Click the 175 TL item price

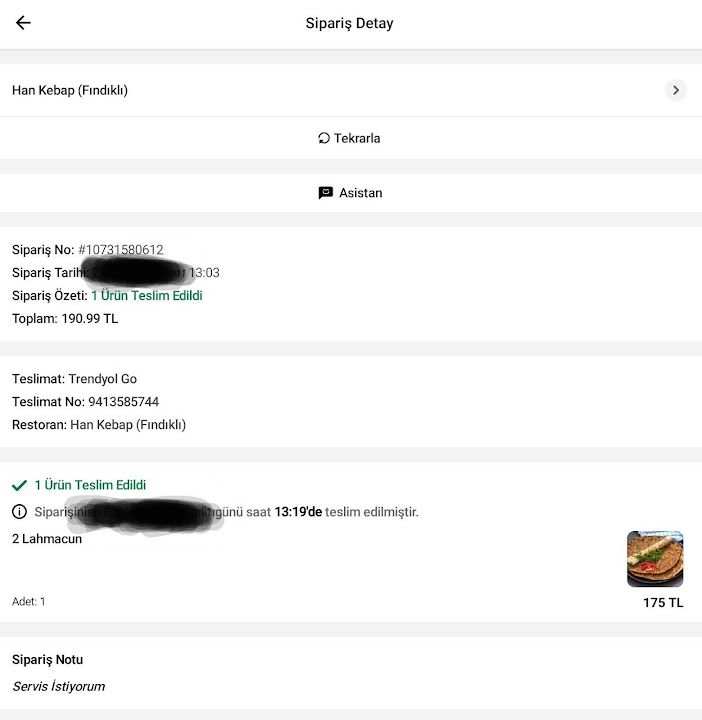663,602
